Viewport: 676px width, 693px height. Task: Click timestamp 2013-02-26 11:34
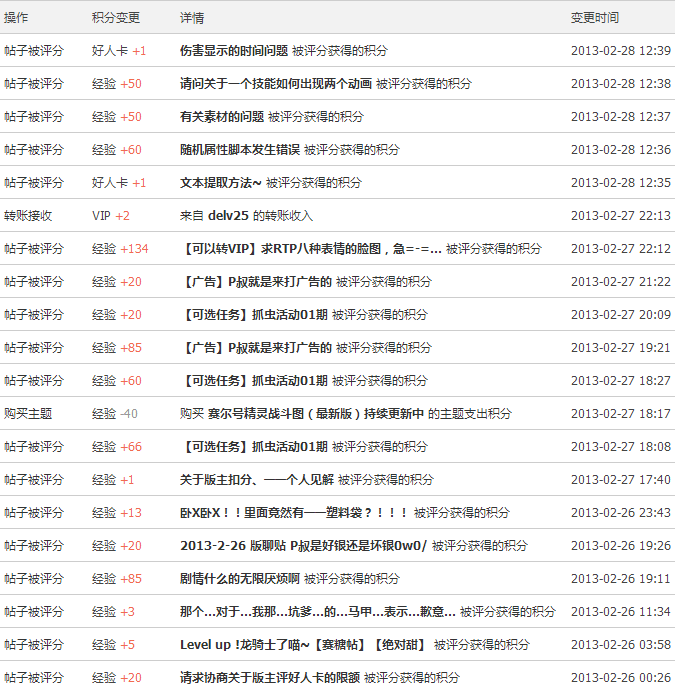point(621,612)
